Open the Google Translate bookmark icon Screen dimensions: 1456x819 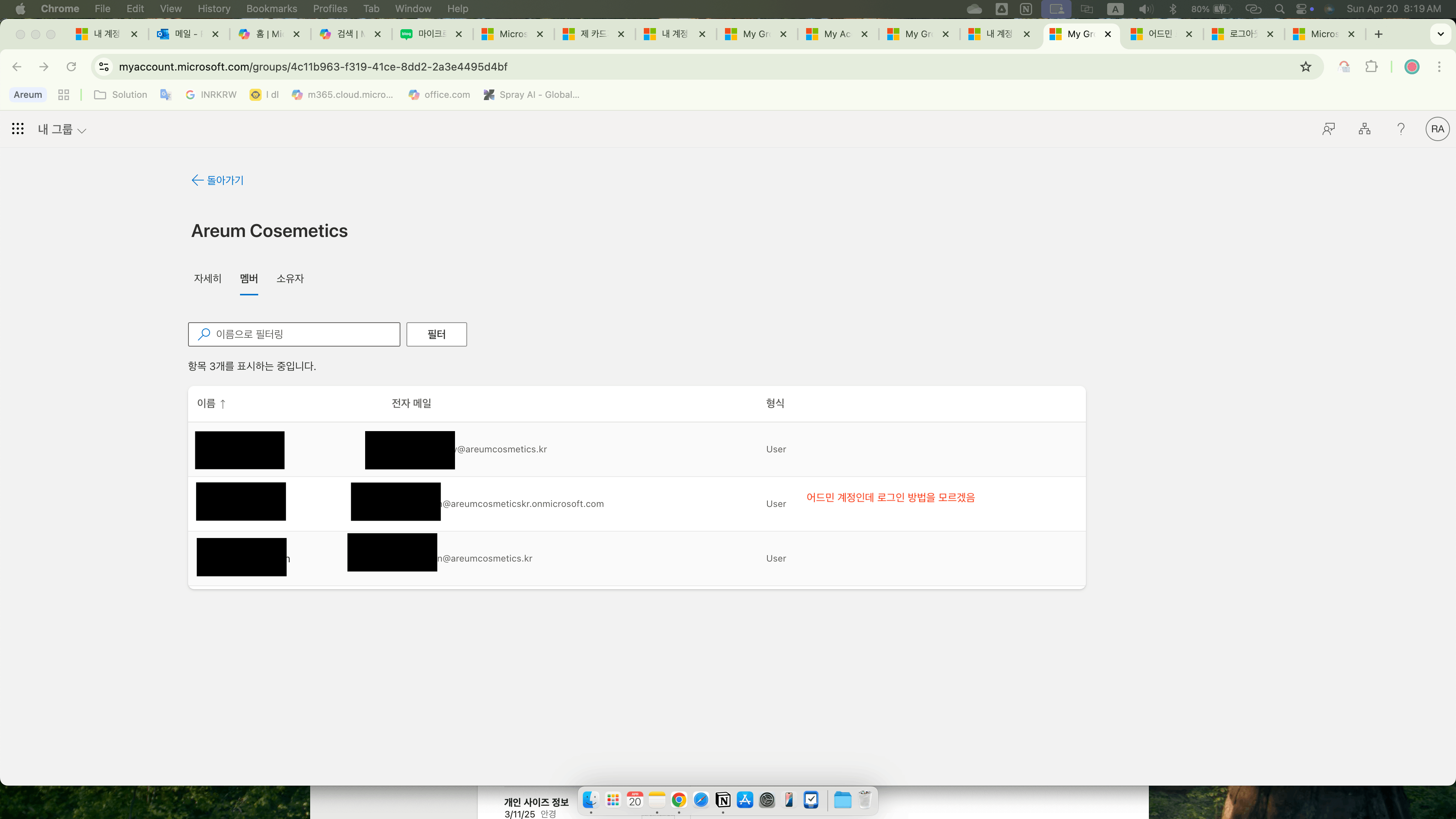[166, 95]
